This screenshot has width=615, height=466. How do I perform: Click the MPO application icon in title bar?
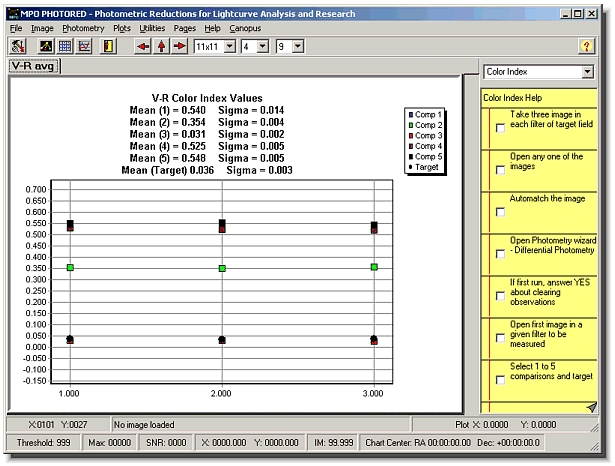(13, 14)
